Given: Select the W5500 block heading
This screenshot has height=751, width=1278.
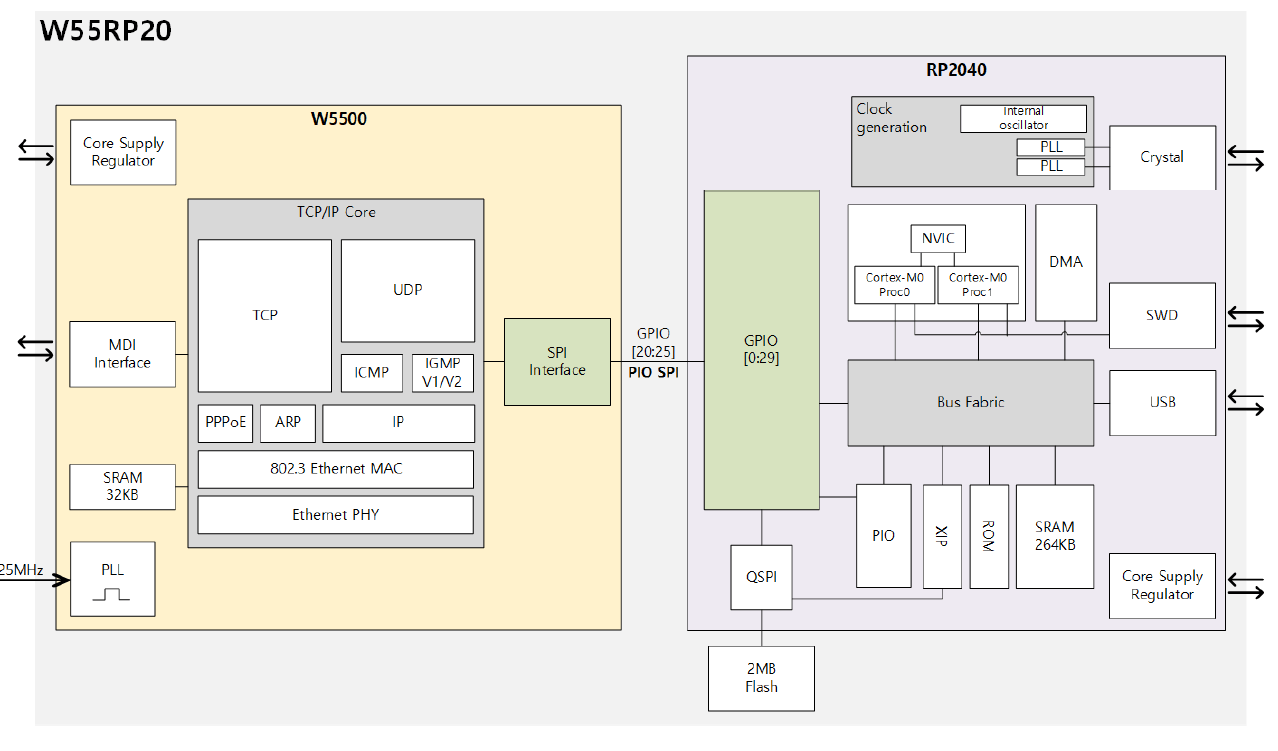Looking at the screenshot, I should 338,119.
